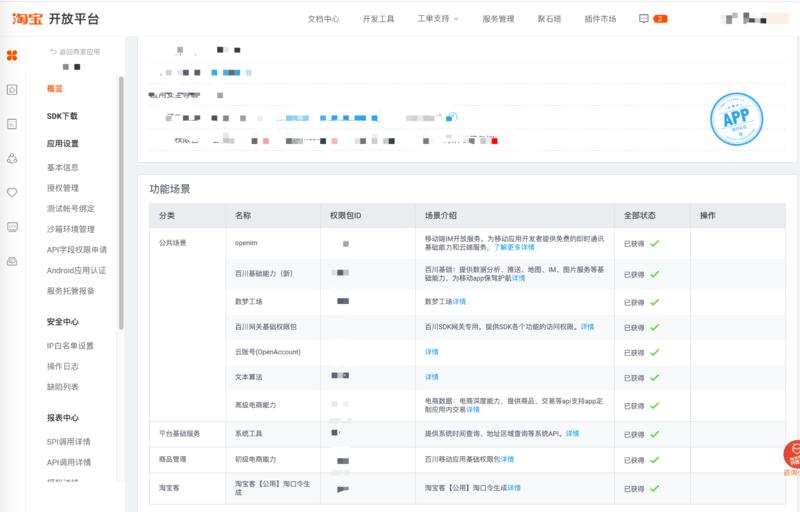Click the sidebar vertical scrollbar

(x=121, y=203)
